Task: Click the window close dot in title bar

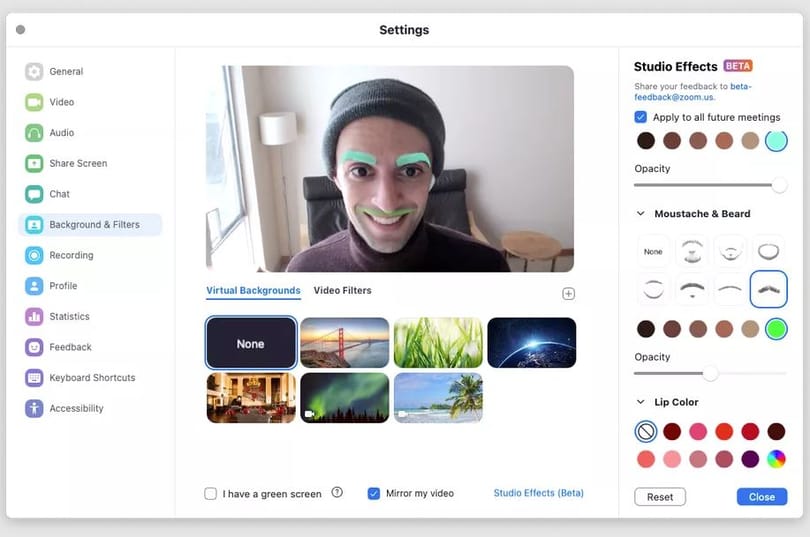Action: (21, 29)
